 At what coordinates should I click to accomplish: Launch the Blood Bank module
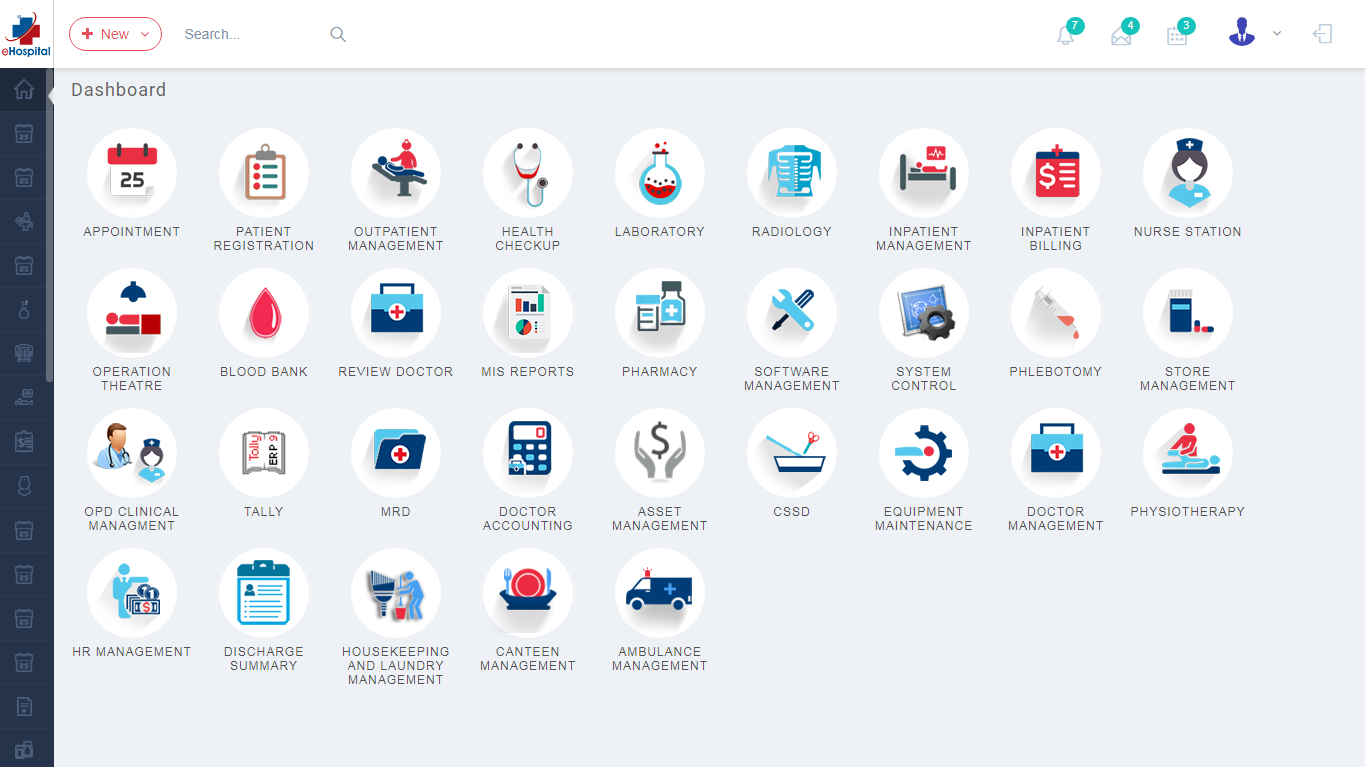(x=264, y=313)
